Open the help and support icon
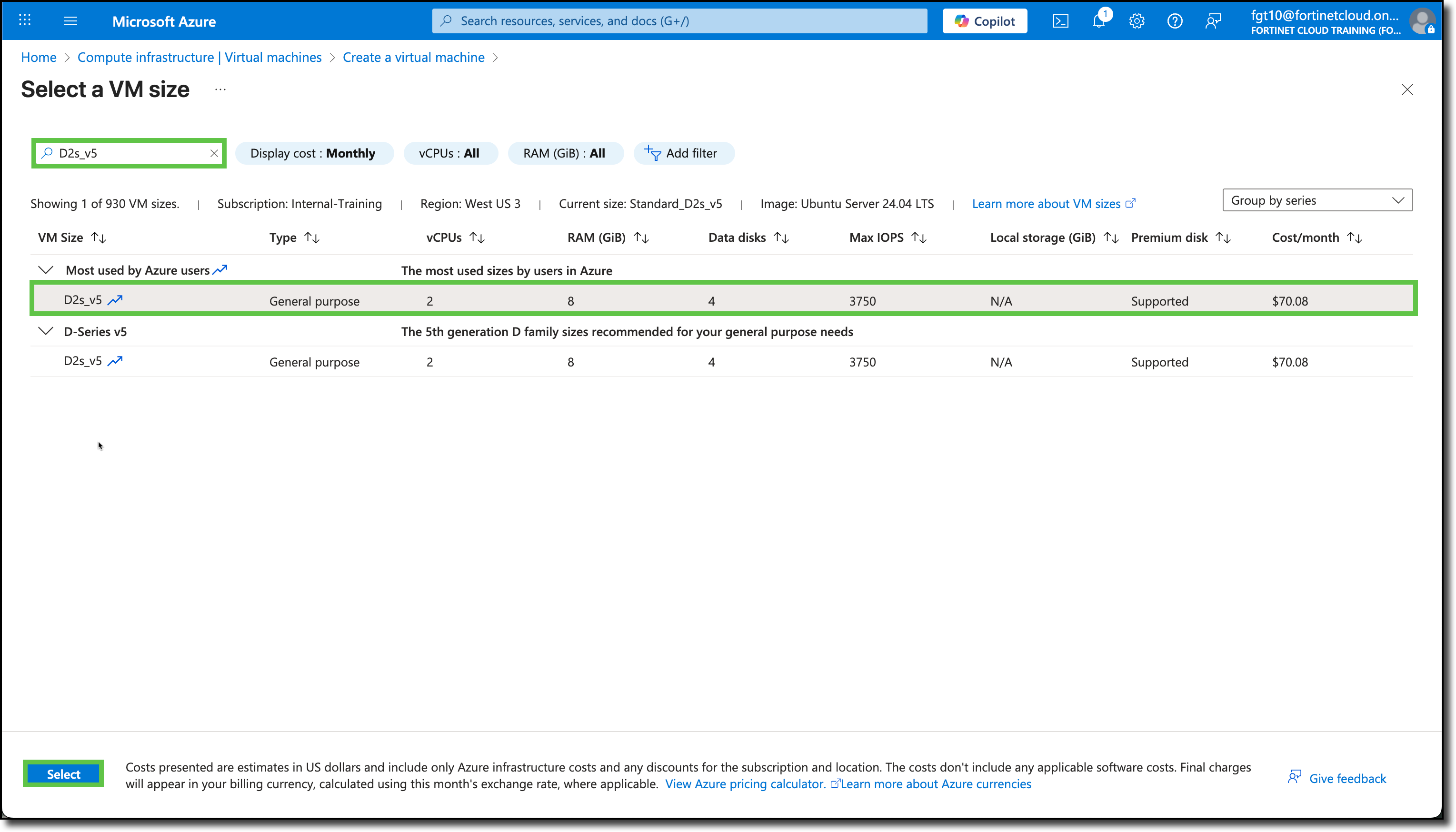The height and width of the screenshot is (832, 1456). point(1175,20)
